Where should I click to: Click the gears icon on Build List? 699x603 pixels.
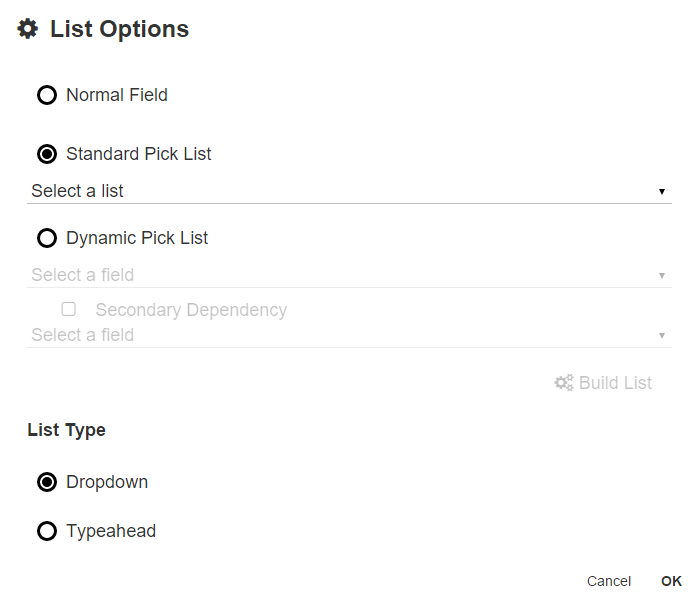tap(564, 383)
